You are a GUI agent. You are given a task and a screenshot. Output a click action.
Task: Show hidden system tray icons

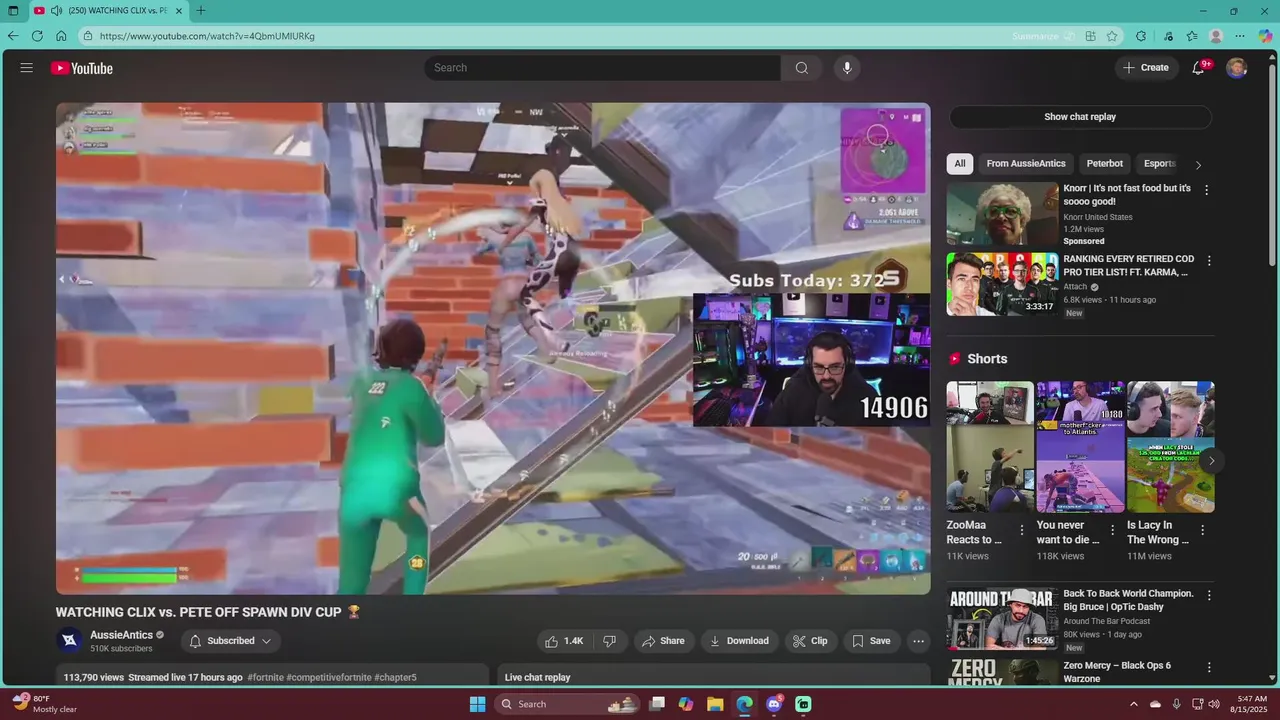click(1134, 704)
